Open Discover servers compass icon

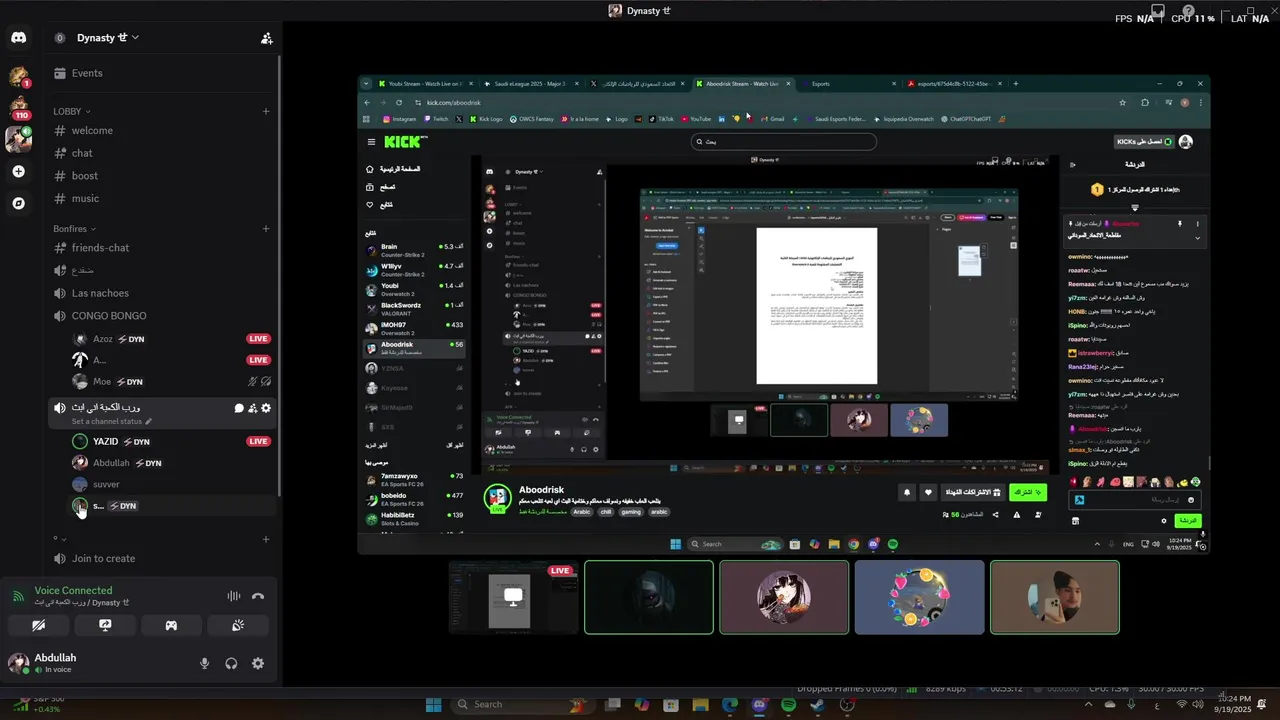click(x=18, y=203)
